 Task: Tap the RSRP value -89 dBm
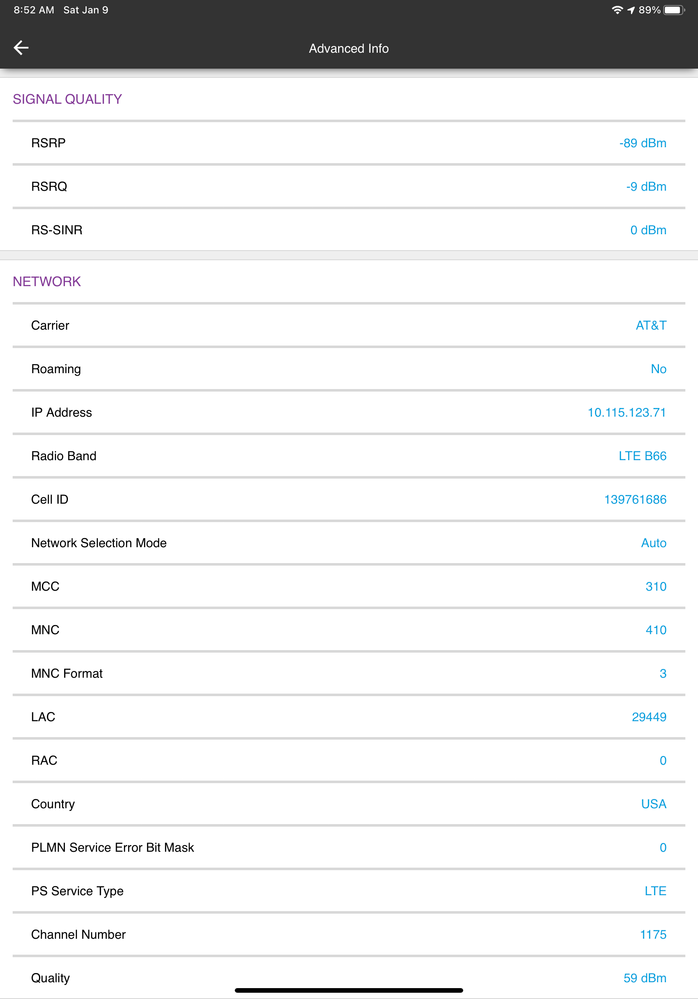pos(642,143)
